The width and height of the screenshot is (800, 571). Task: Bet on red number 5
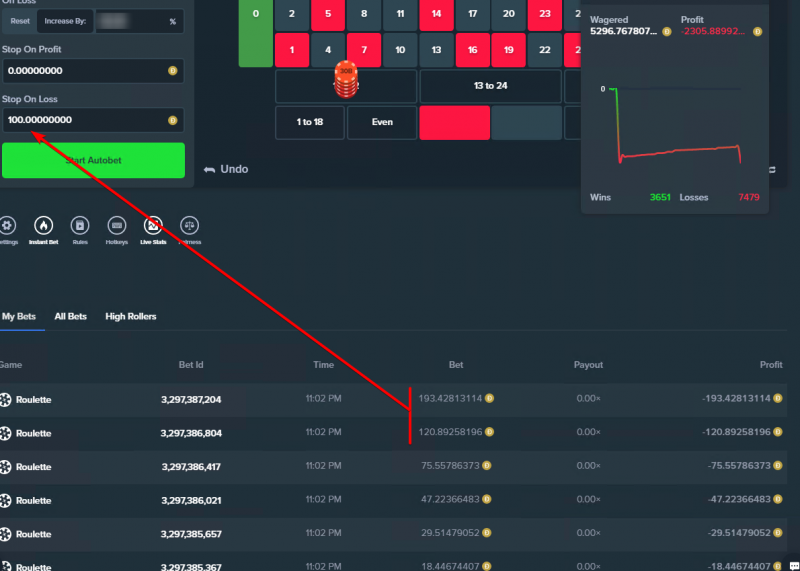pos(328,14)
